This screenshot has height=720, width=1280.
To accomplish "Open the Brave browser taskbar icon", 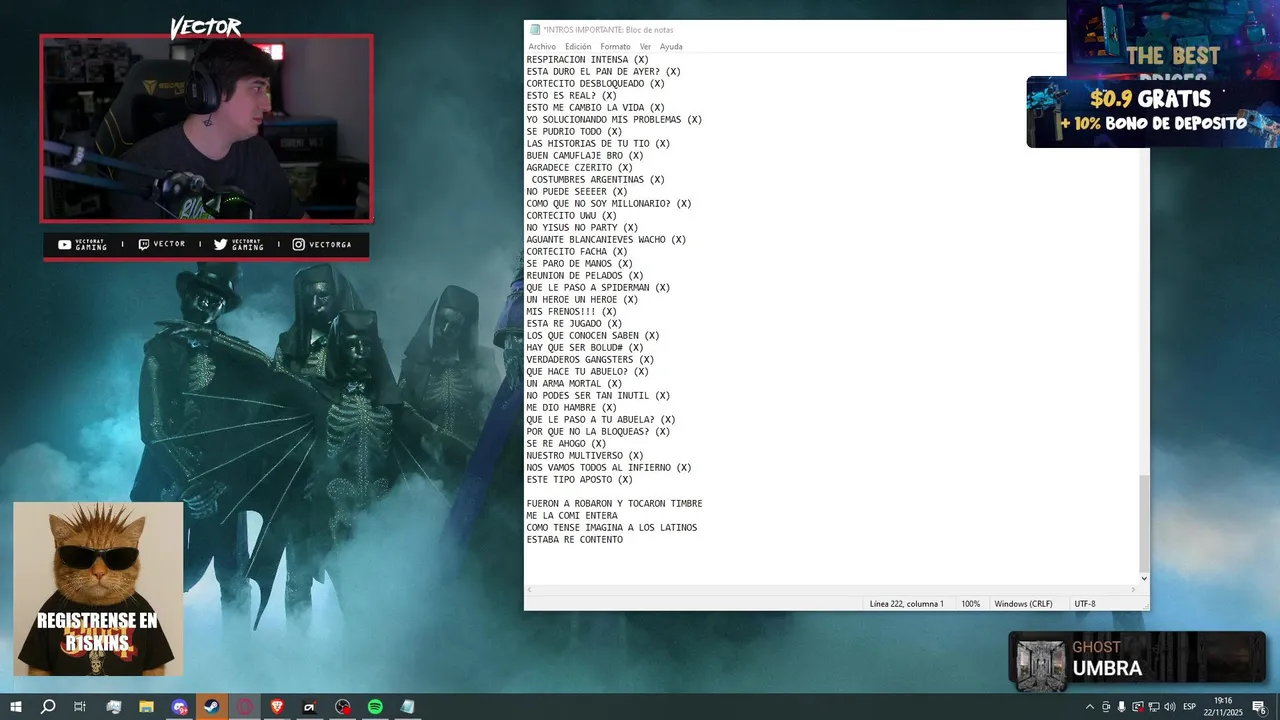I will (277, 707).
